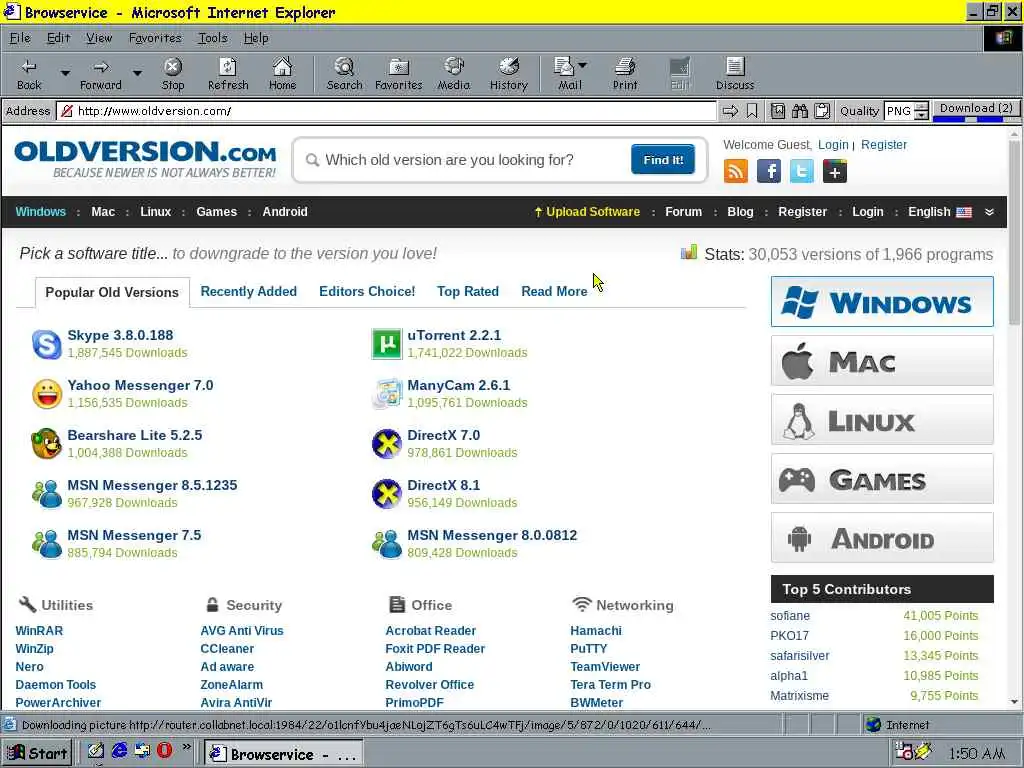Image resolution: width=1024 pixels, height=768 pixels.
Task: Click the MSN Messenger 8.0.0812 link
Action: pos(492,535)
